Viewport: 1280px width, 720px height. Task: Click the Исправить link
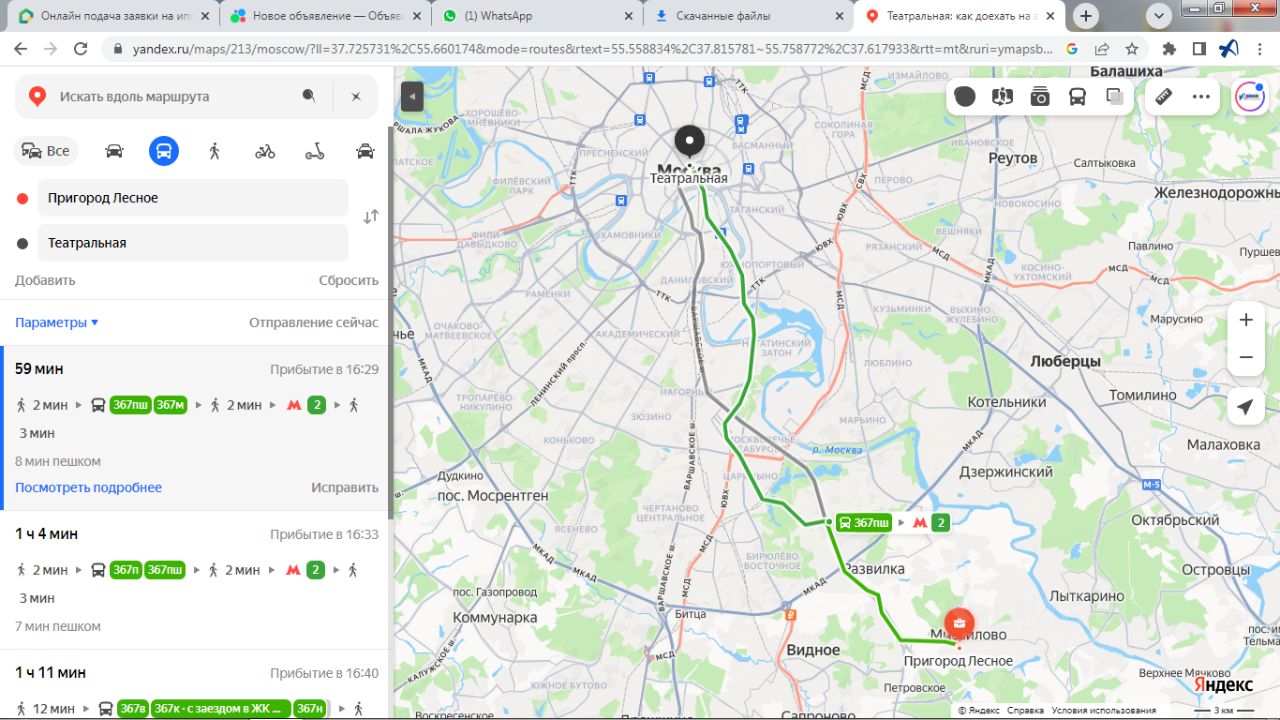(x=345, y=487)
